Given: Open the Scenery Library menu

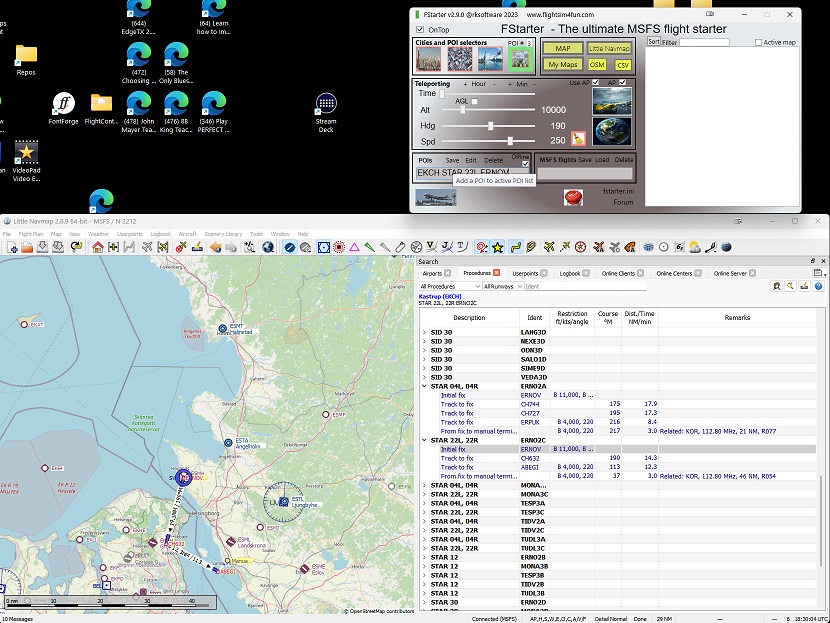Looking at the screenshot, I should (x=223, y=233).
